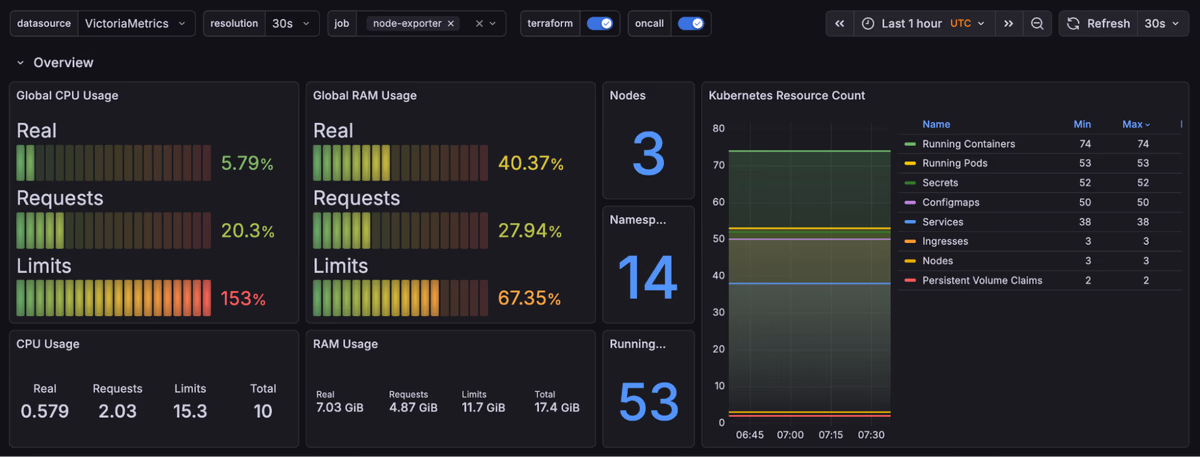Shift time range forward with double-right arrows
This screenshot has height=457, width=1200.
point(1009,23)
